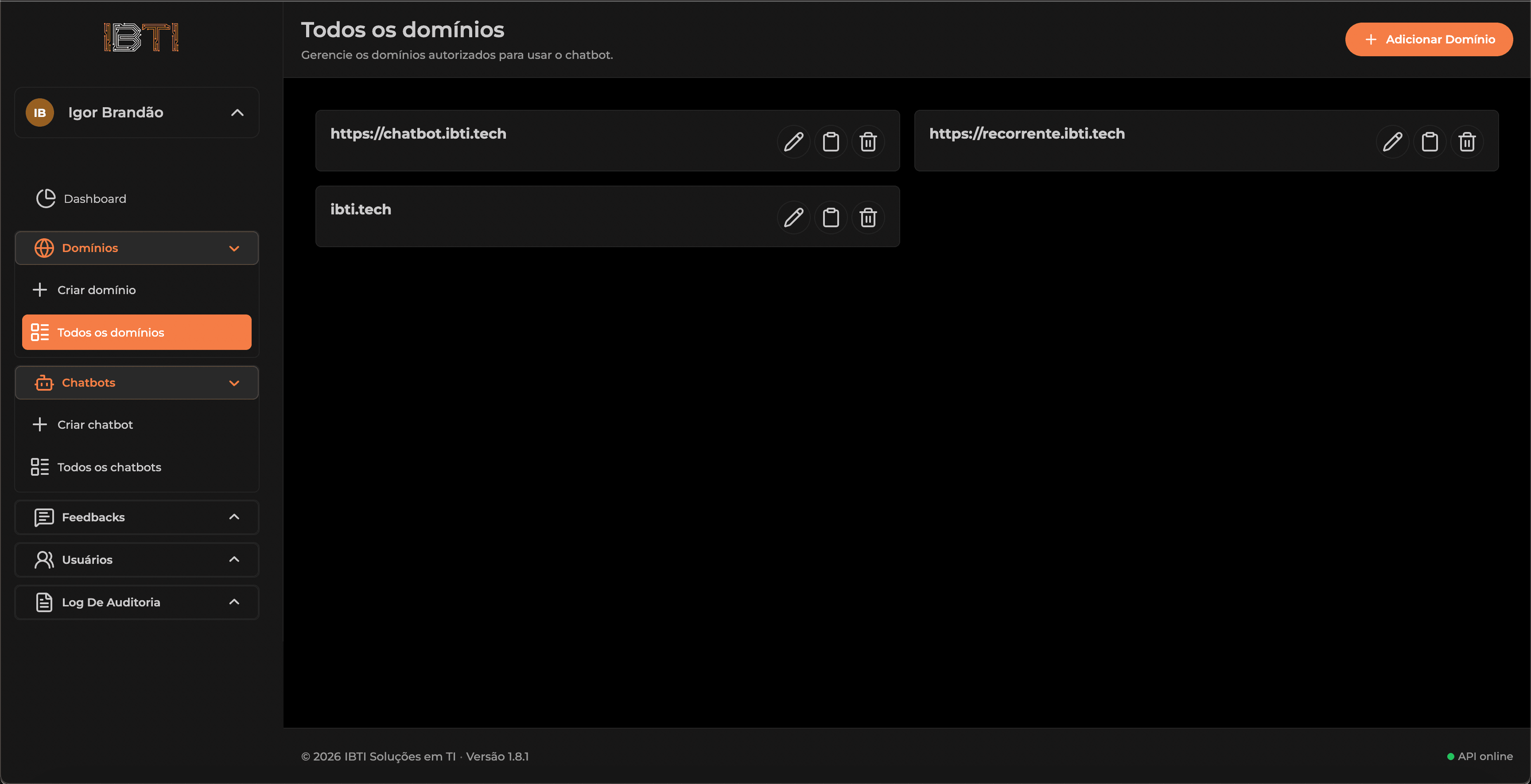The image size is (1531, 784).
Task: Switch to Todos os domínios in the sidebar
Action: pos(111,332)
